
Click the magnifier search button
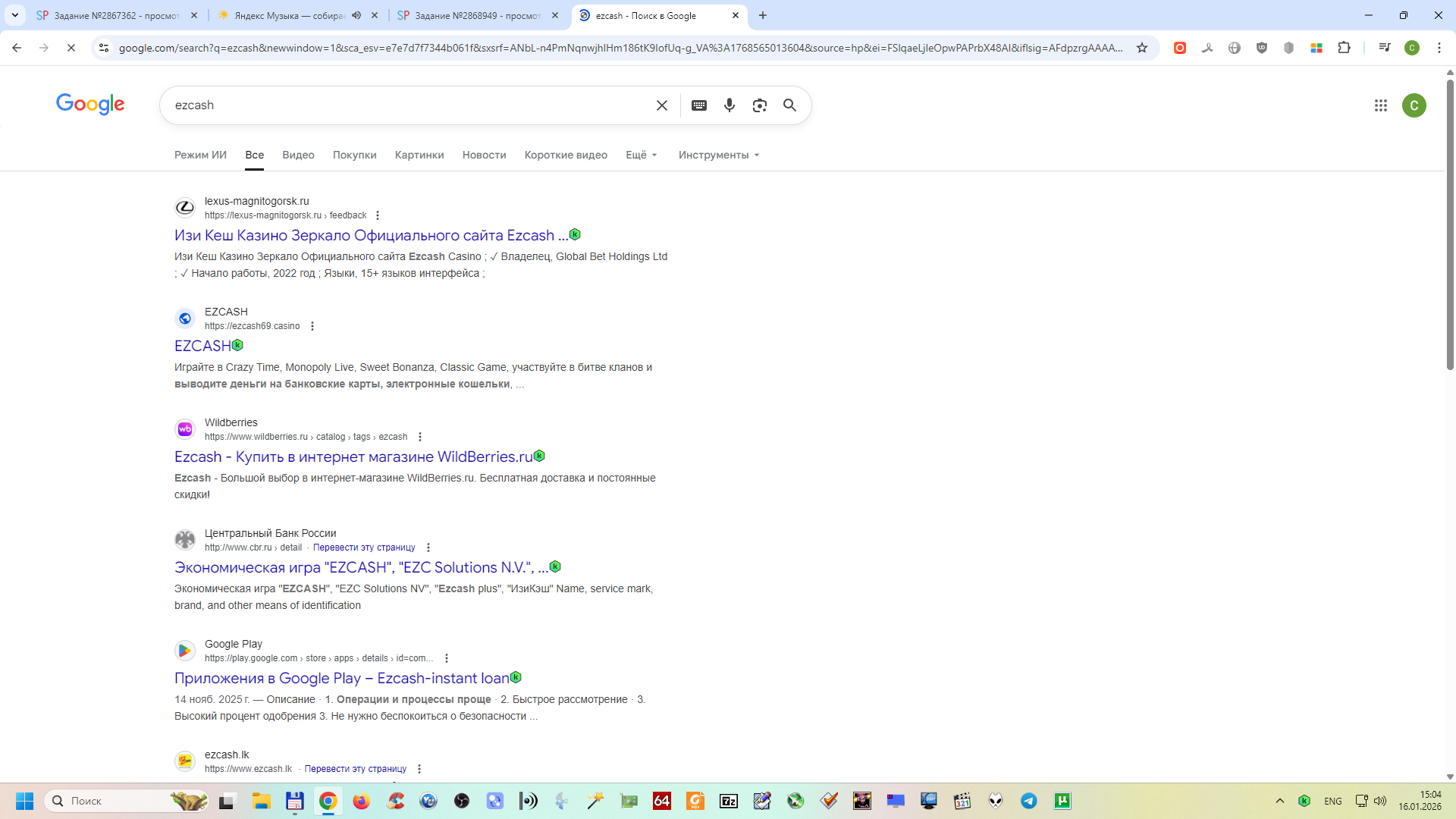(789, 105)
